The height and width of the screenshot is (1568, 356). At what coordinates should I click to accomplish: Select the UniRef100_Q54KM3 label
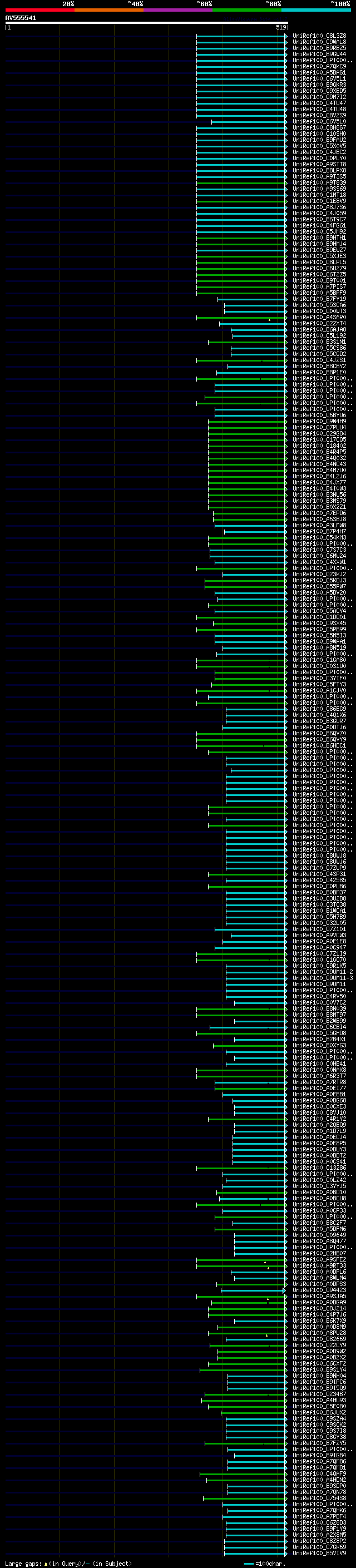coord(319,537)
